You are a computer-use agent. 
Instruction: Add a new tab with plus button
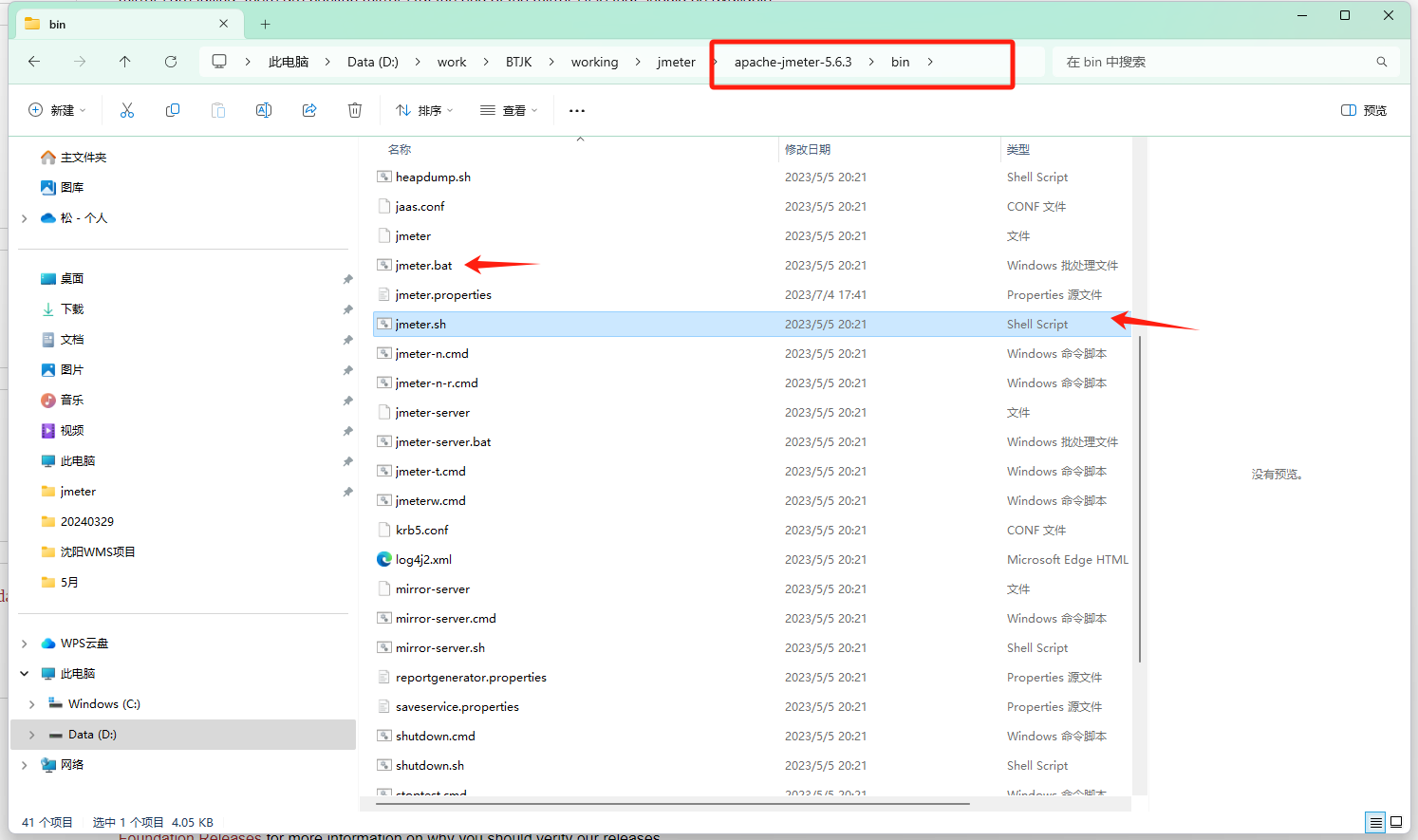(x=266, y=25)
